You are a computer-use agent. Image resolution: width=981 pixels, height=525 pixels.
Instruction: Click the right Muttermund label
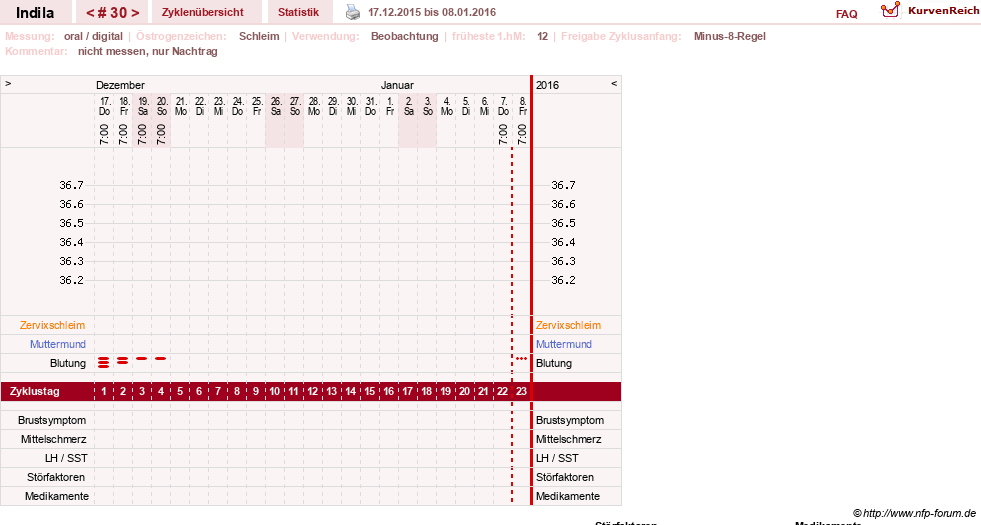point(564,344)
